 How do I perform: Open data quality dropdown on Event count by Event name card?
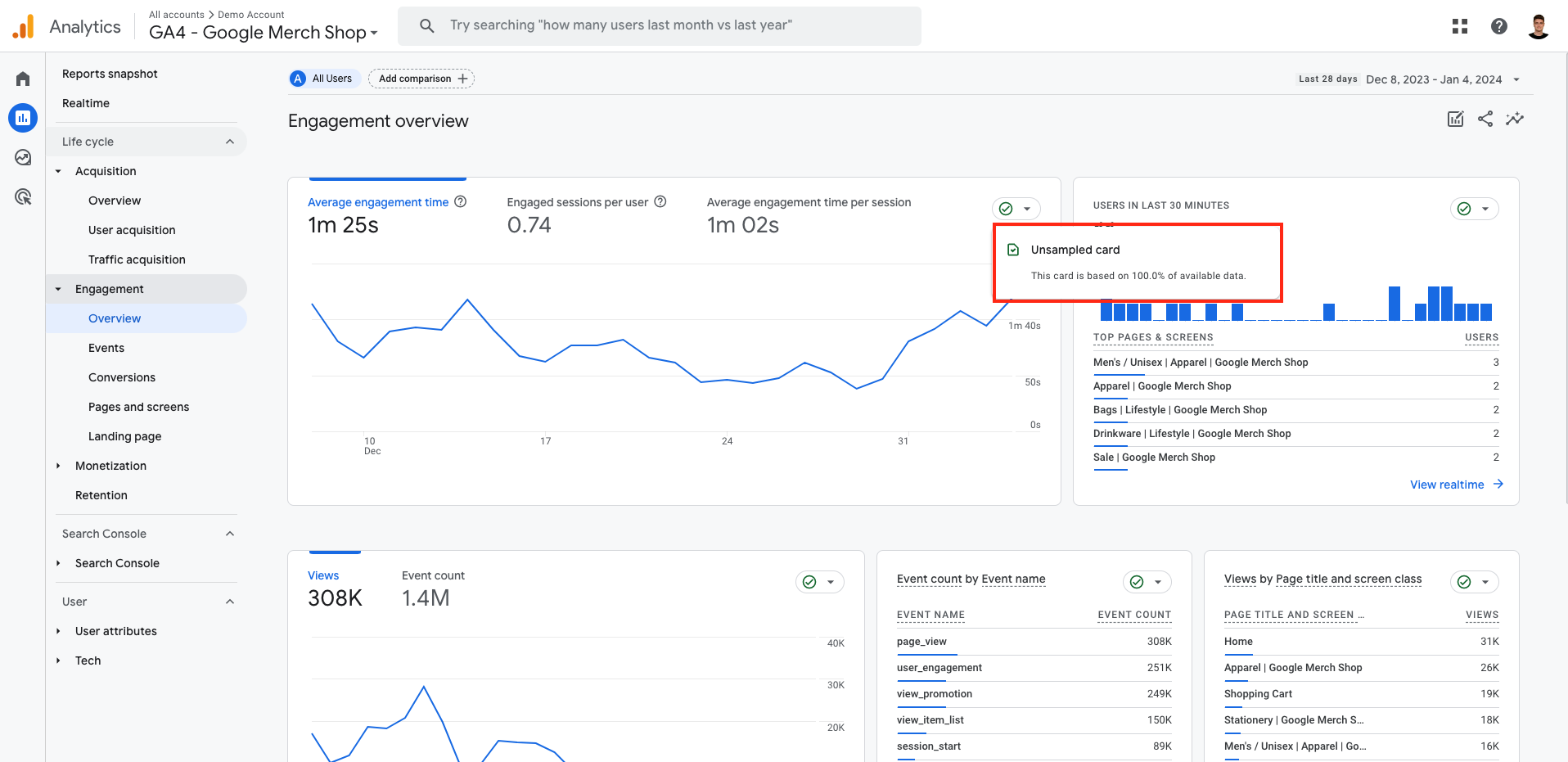pos(1147,582)
